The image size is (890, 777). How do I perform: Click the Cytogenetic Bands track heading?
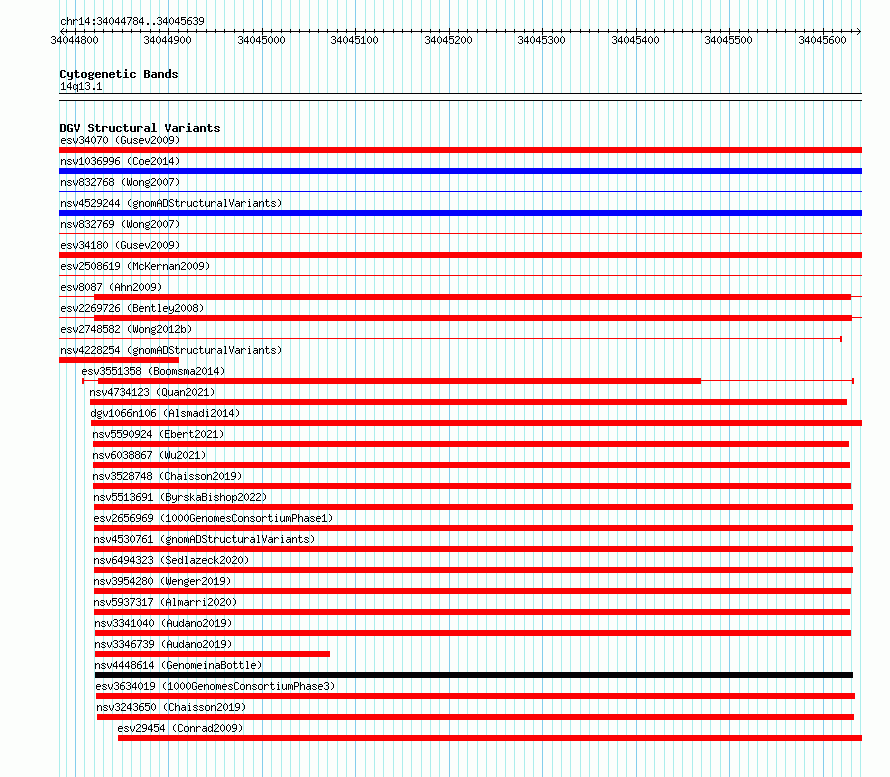(x=119, y=74)
